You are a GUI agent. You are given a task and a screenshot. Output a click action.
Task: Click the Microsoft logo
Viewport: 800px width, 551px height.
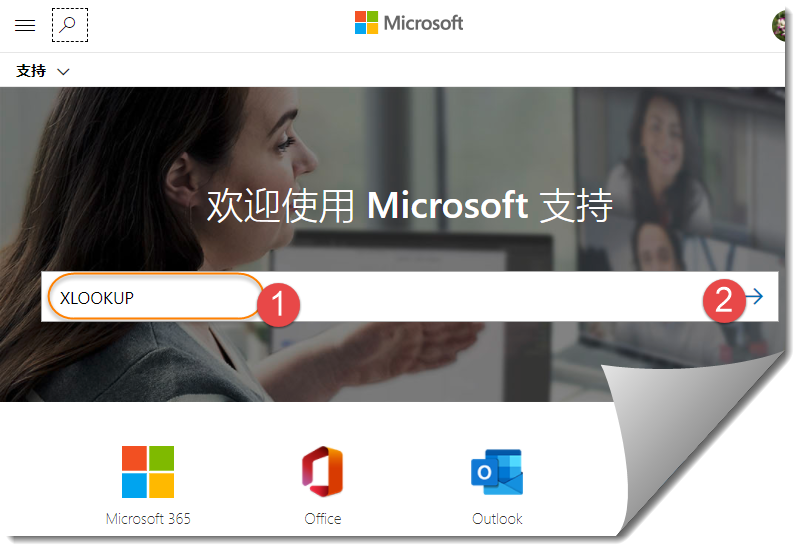(x=366, y=23)
